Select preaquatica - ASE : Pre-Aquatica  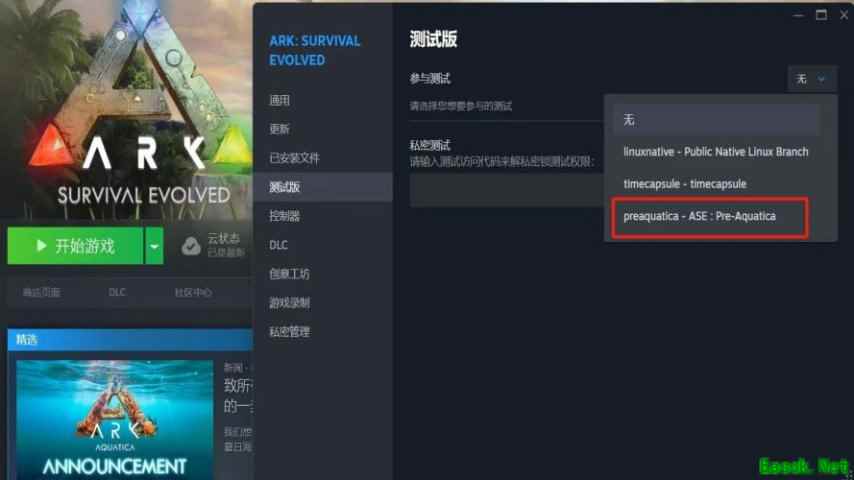tap(710, 217)
